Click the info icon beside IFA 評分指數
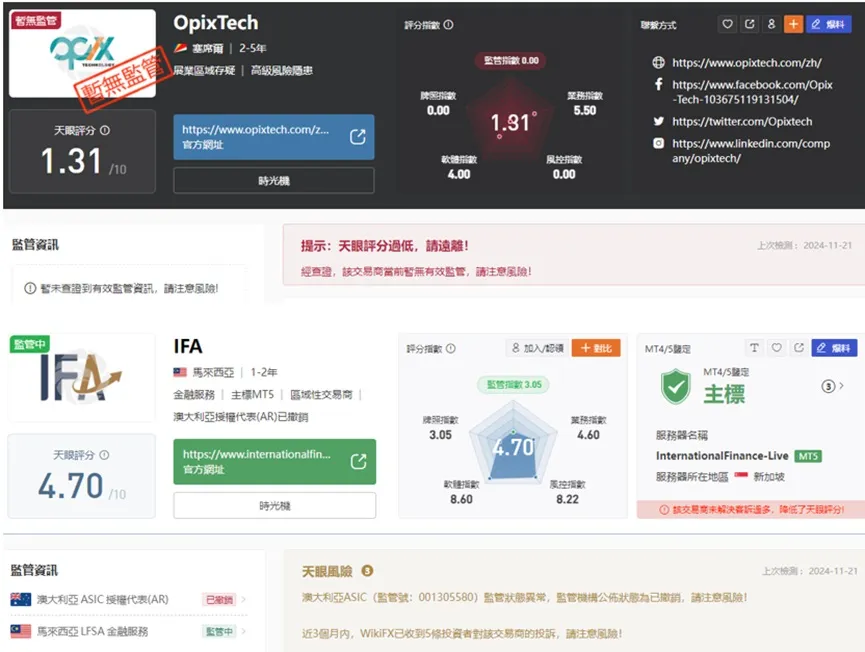 (451, 349)
